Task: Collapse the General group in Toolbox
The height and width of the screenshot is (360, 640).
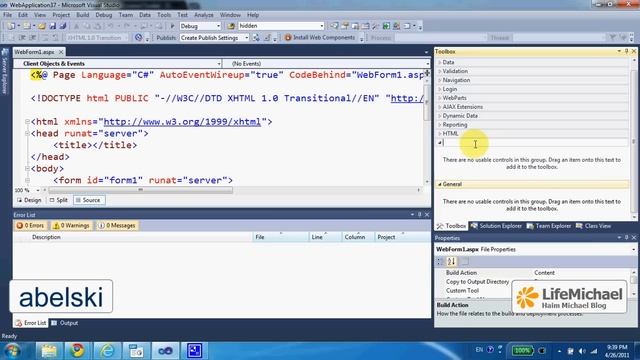Action: [x=440, y=184]
